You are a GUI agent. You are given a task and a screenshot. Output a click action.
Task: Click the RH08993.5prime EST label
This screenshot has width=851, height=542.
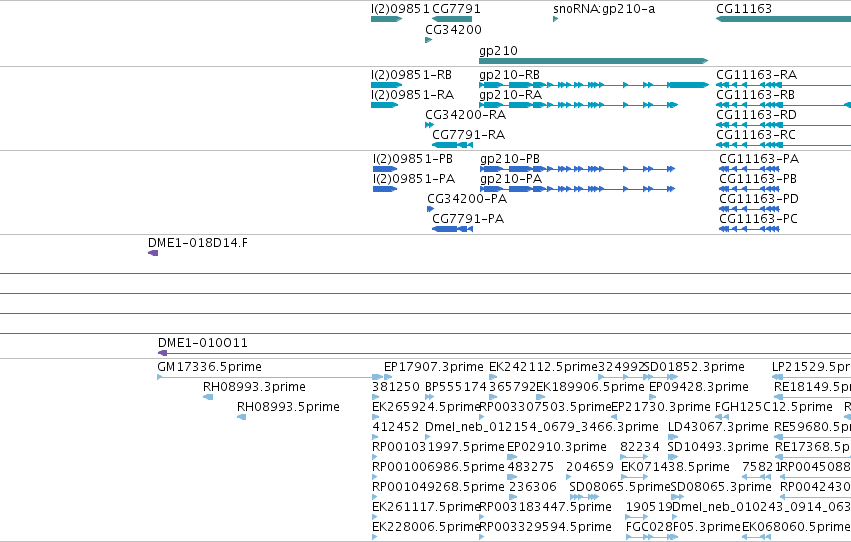point(288,407)
